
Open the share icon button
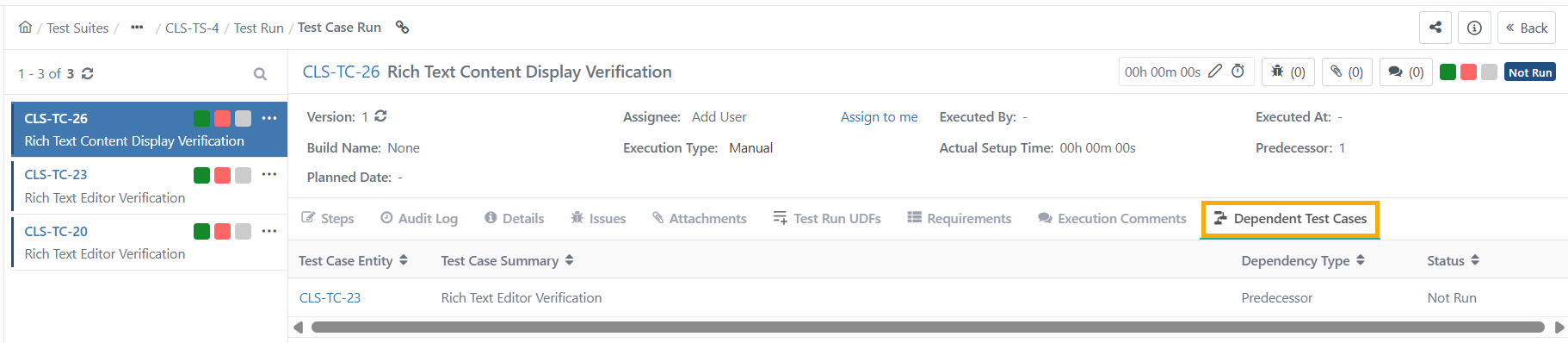1435,28
